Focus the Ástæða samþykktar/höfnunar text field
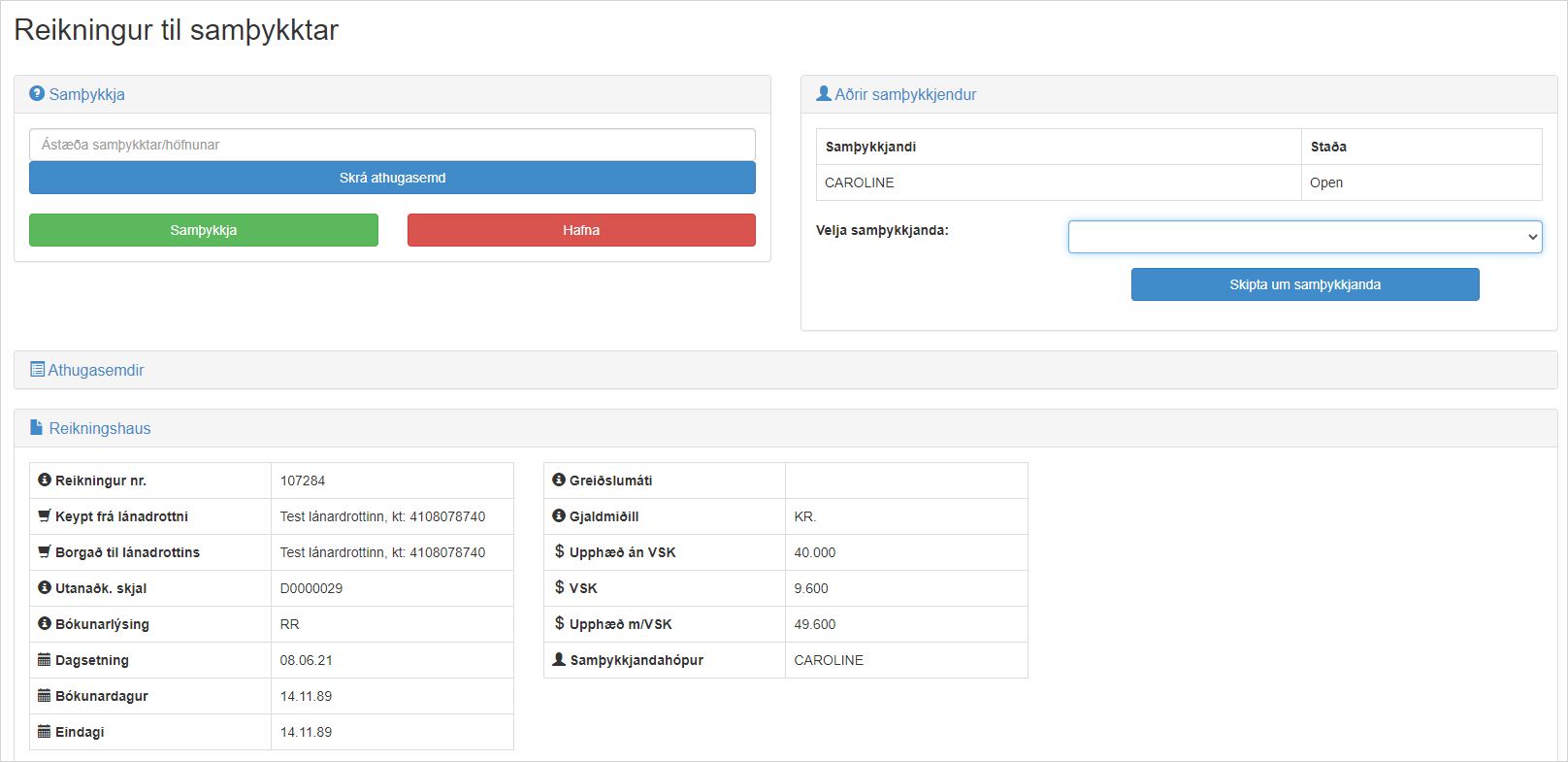This screenshot has height=762, width=1568. tap(392, 145)
